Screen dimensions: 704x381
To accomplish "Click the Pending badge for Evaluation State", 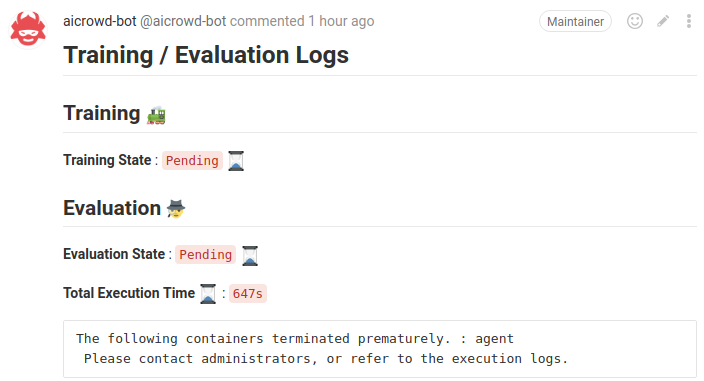I will point(206,254).
